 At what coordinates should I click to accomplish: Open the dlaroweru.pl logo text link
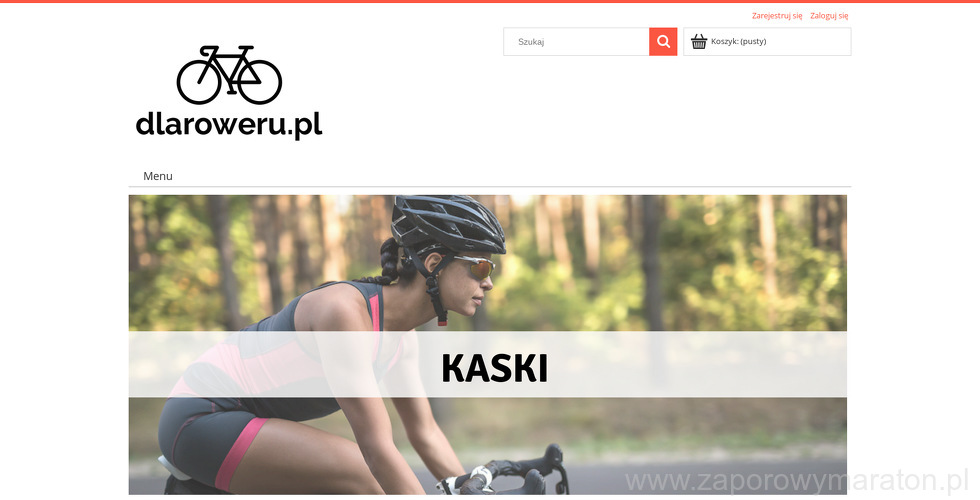pos(229,124)
